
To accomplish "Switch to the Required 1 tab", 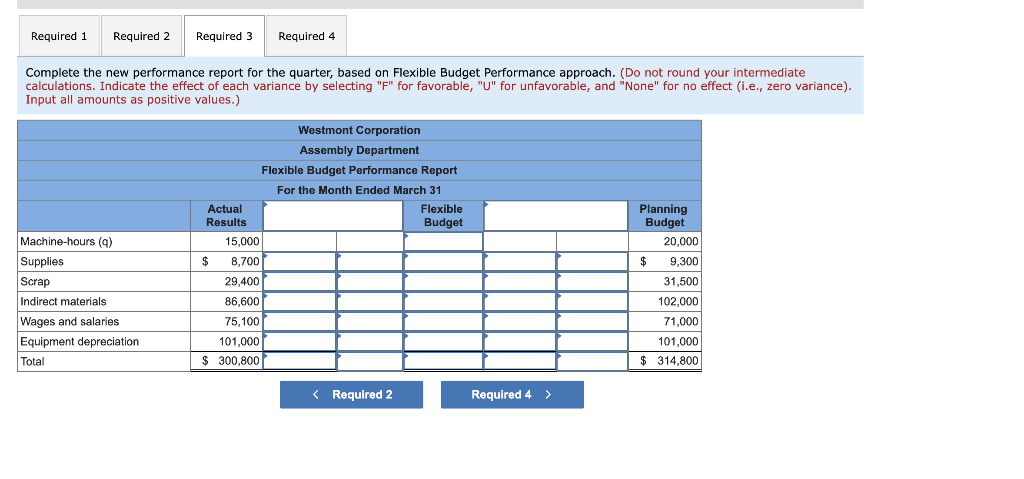I will (59, 36).
